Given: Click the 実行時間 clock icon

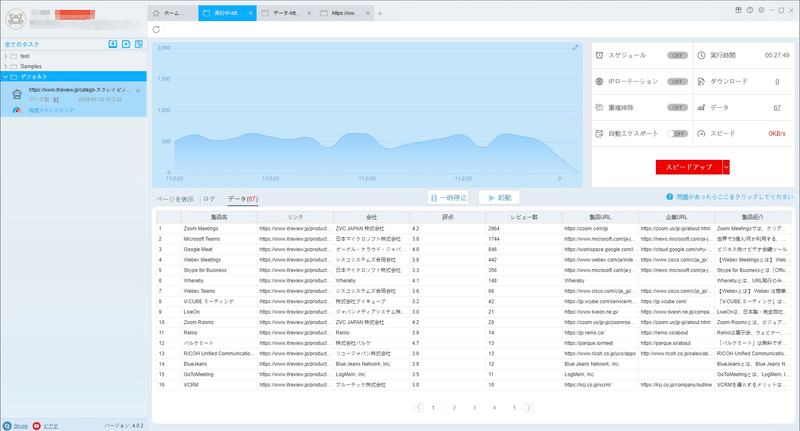Looking at the screenshot, I should pyautogui.click(x=702, y=55).
